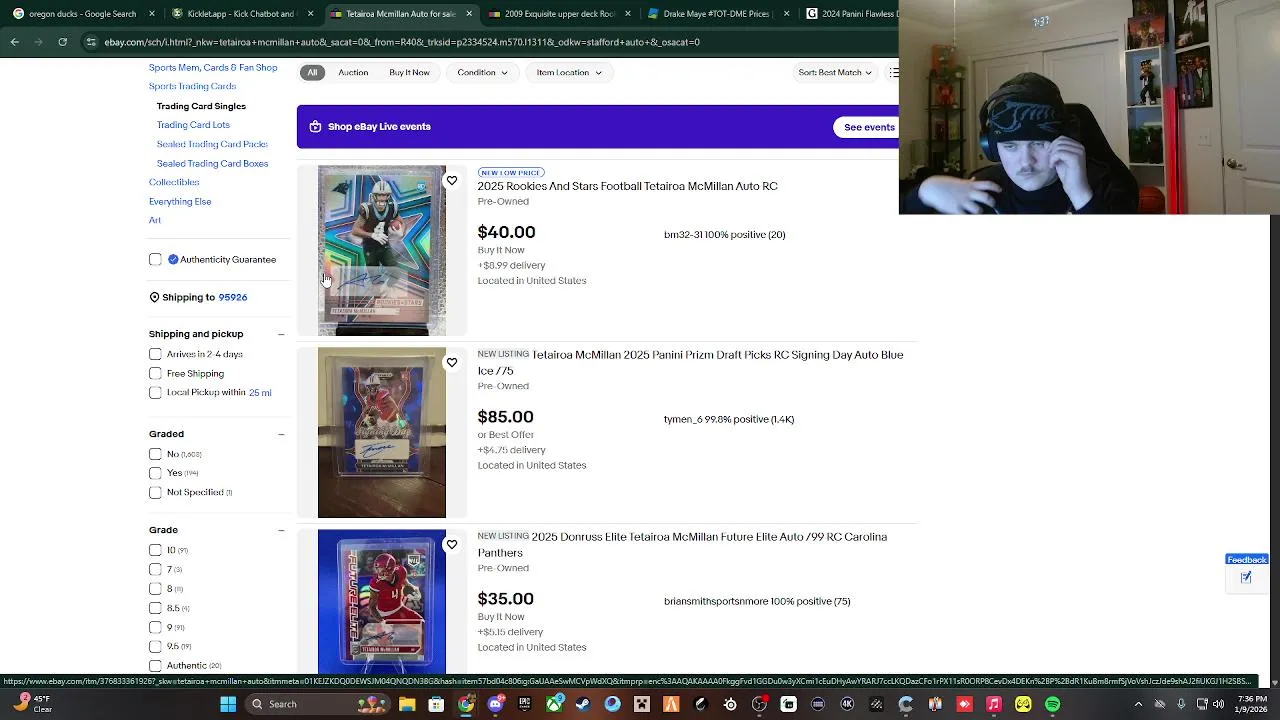
Task: Switch to KickleLapp Kick Chatbot tab
Action: [241, 14]
